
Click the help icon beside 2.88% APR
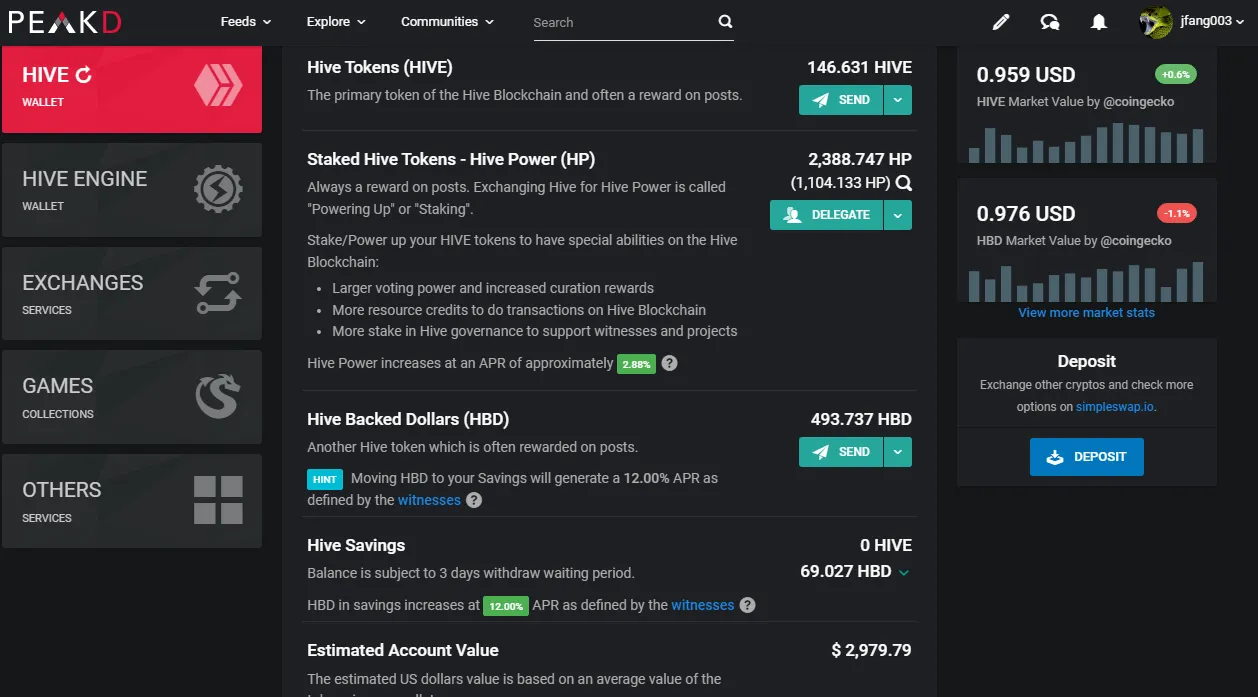tap(670, 363)
